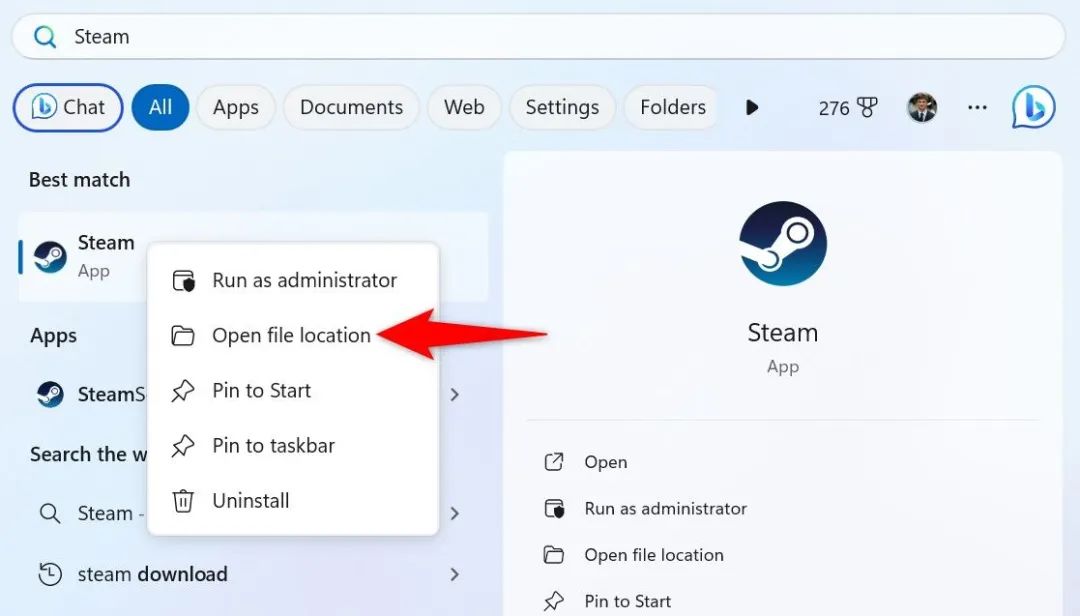Click Run as administrator in details pane
This screenshot has width=1080, height=616.
pos(665,509)
